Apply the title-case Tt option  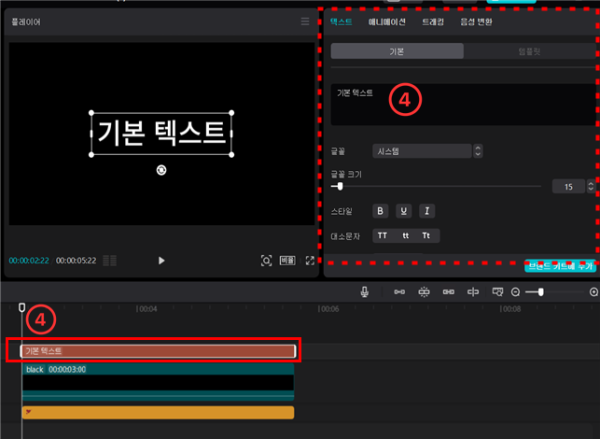[x=426, y=236]
